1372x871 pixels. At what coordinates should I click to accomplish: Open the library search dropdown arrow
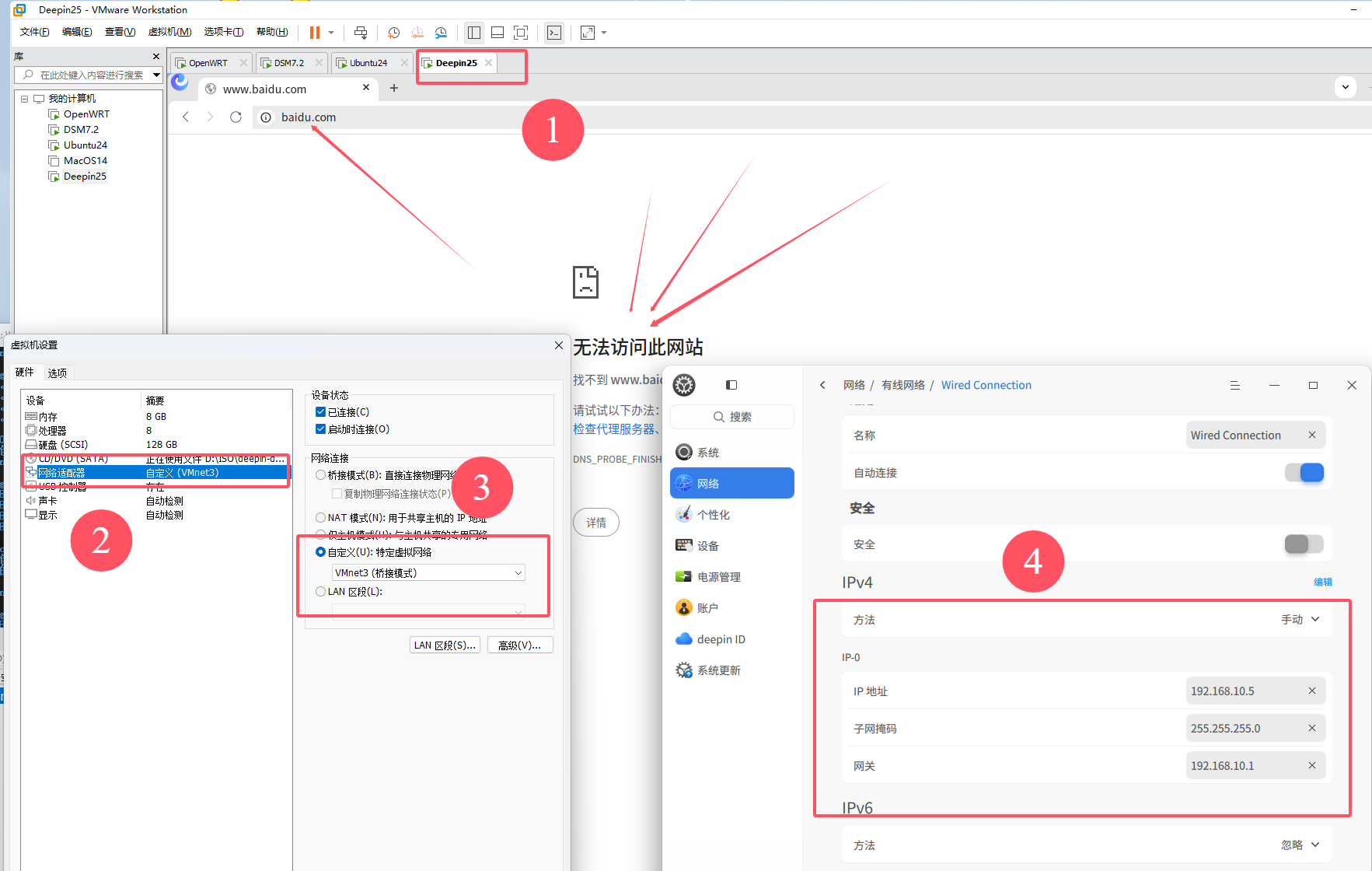click(156, 75)
